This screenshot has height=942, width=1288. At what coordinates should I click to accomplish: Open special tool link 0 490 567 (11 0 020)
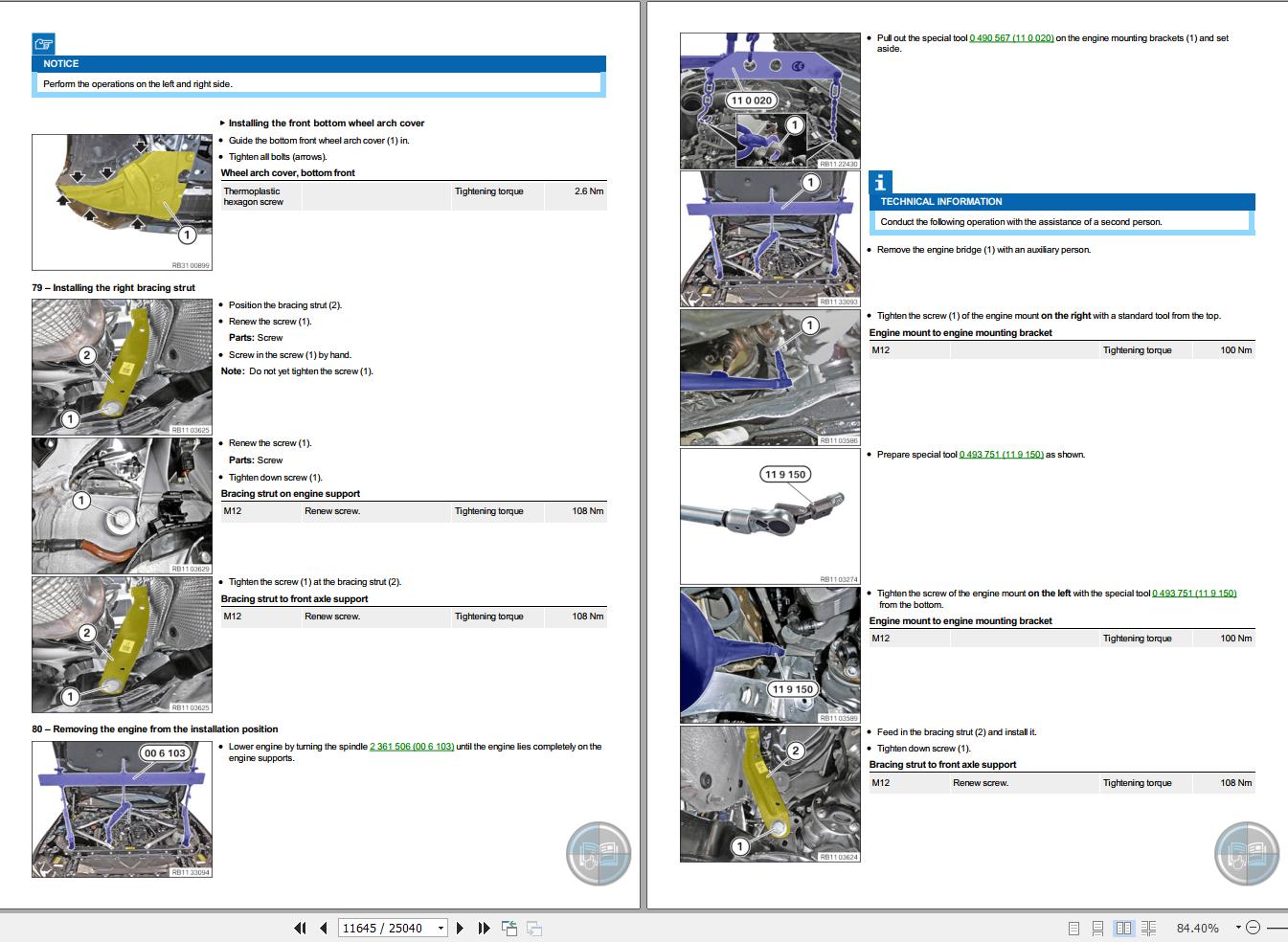1011,38
